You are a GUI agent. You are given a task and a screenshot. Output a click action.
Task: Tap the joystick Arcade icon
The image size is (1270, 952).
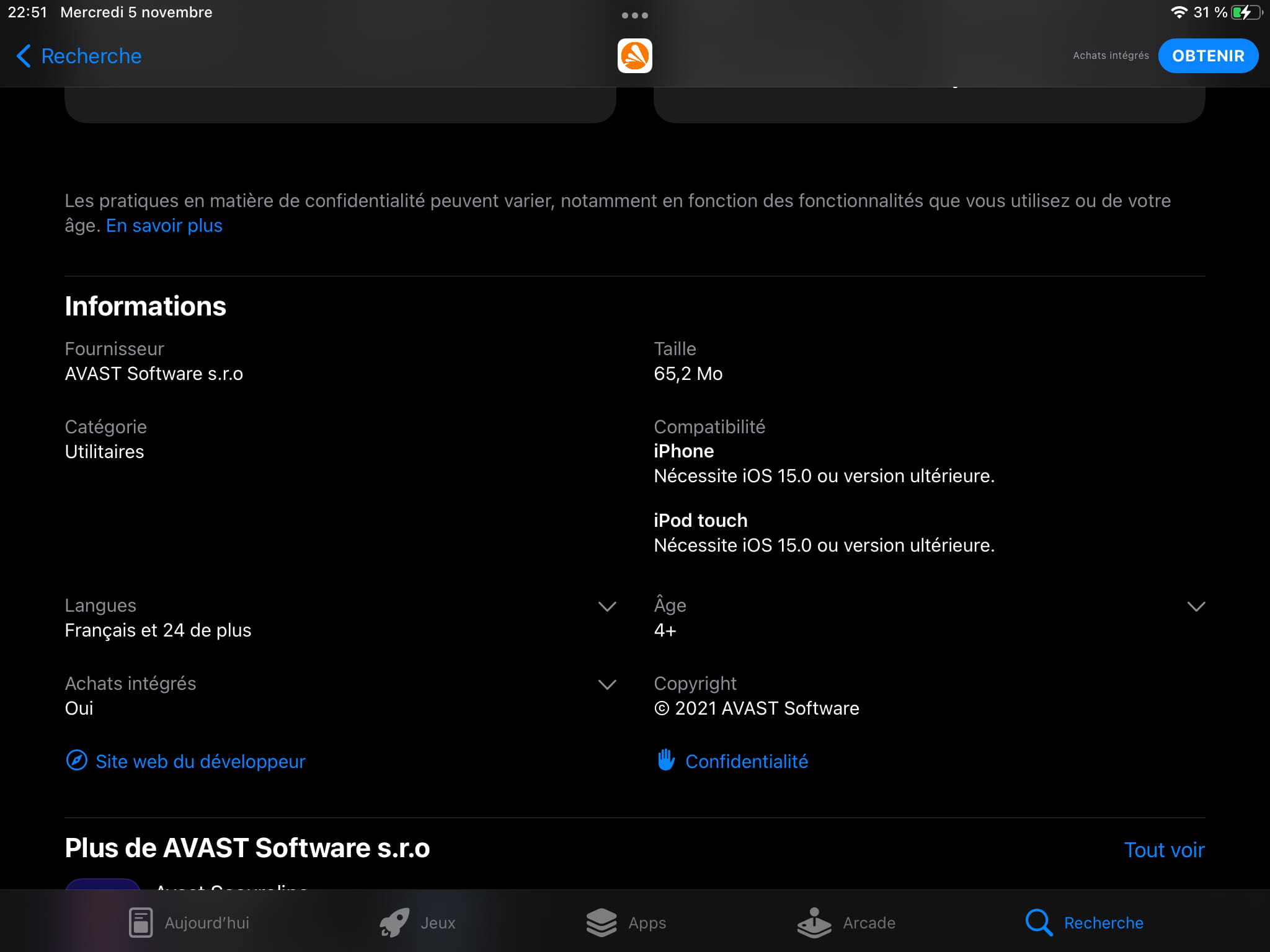(814, 922)
